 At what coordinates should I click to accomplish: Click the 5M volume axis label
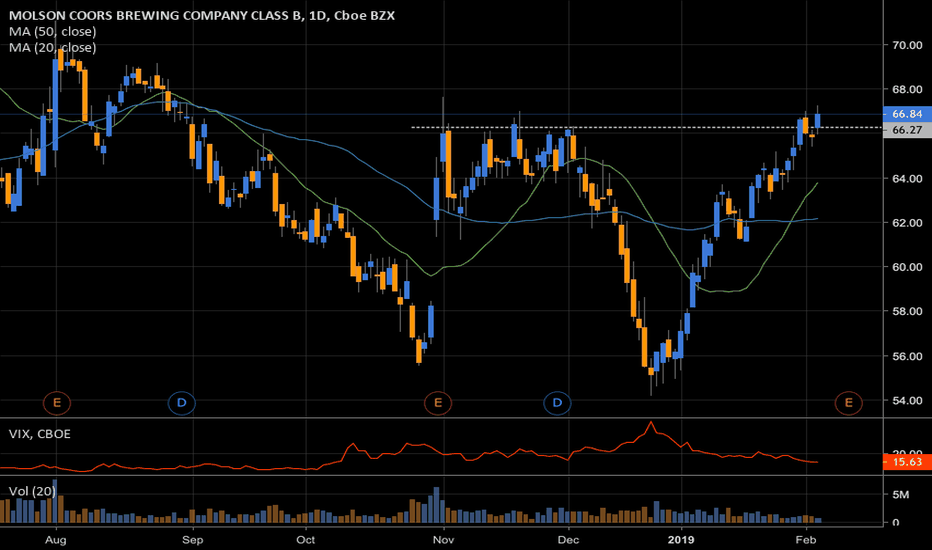coord(900,495)
